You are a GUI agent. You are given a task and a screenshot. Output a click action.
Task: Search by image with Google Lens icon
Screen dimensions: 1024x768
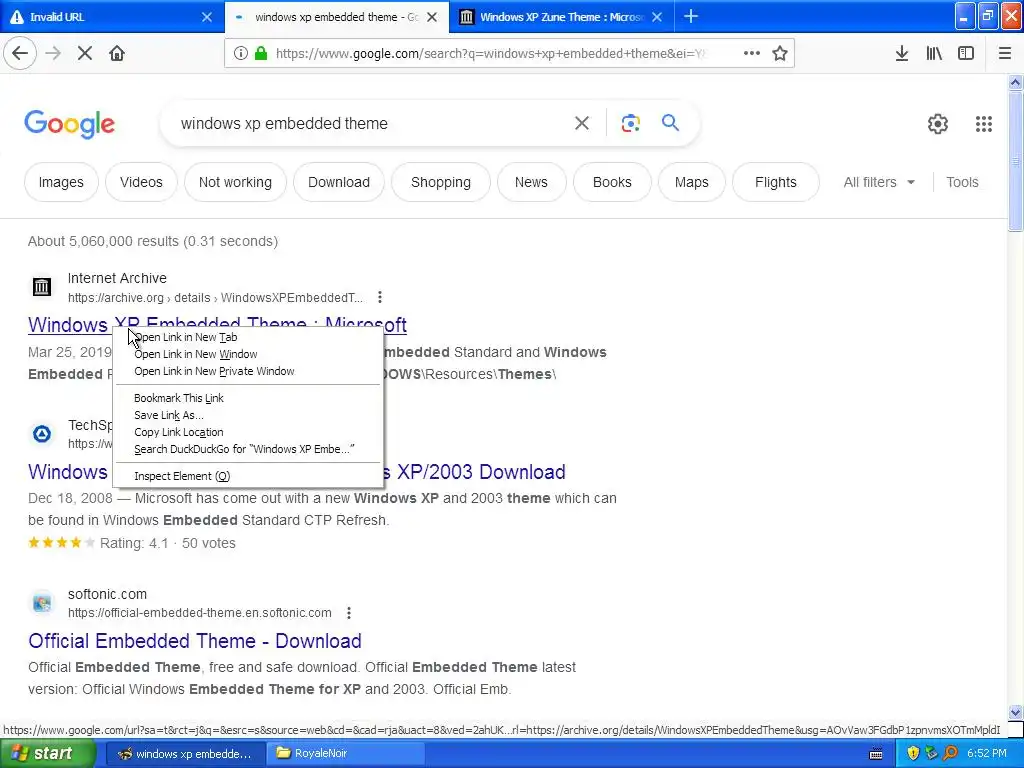630,123
